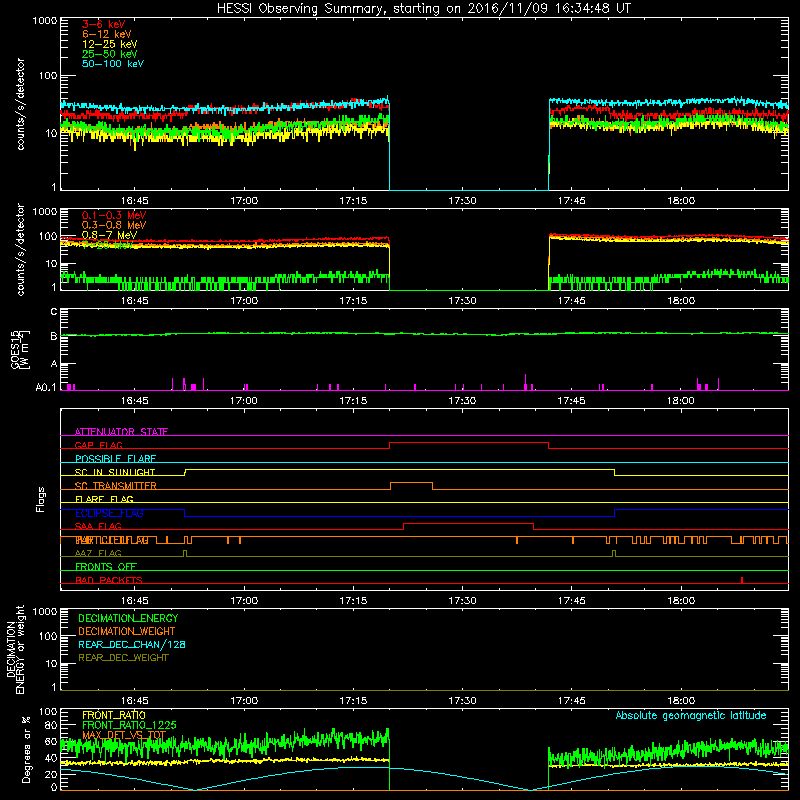Select the orange 6-12 keV legend label
This screenshot has height=800, width=800.
coord(107,34)
